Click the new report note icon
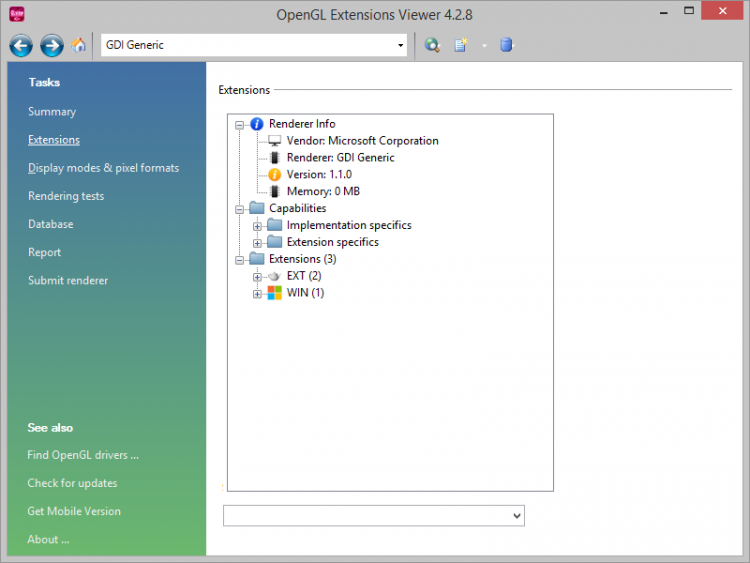 (461, 45)
